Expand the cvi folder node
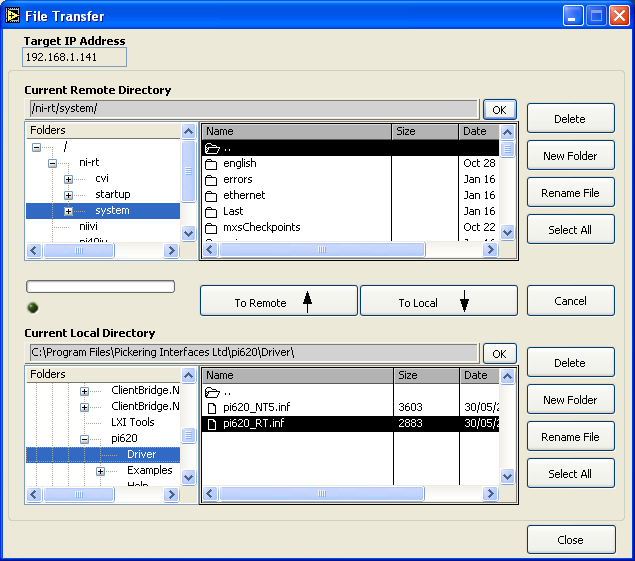The width and height of the screenshot is (635, 561). point(69,179)
